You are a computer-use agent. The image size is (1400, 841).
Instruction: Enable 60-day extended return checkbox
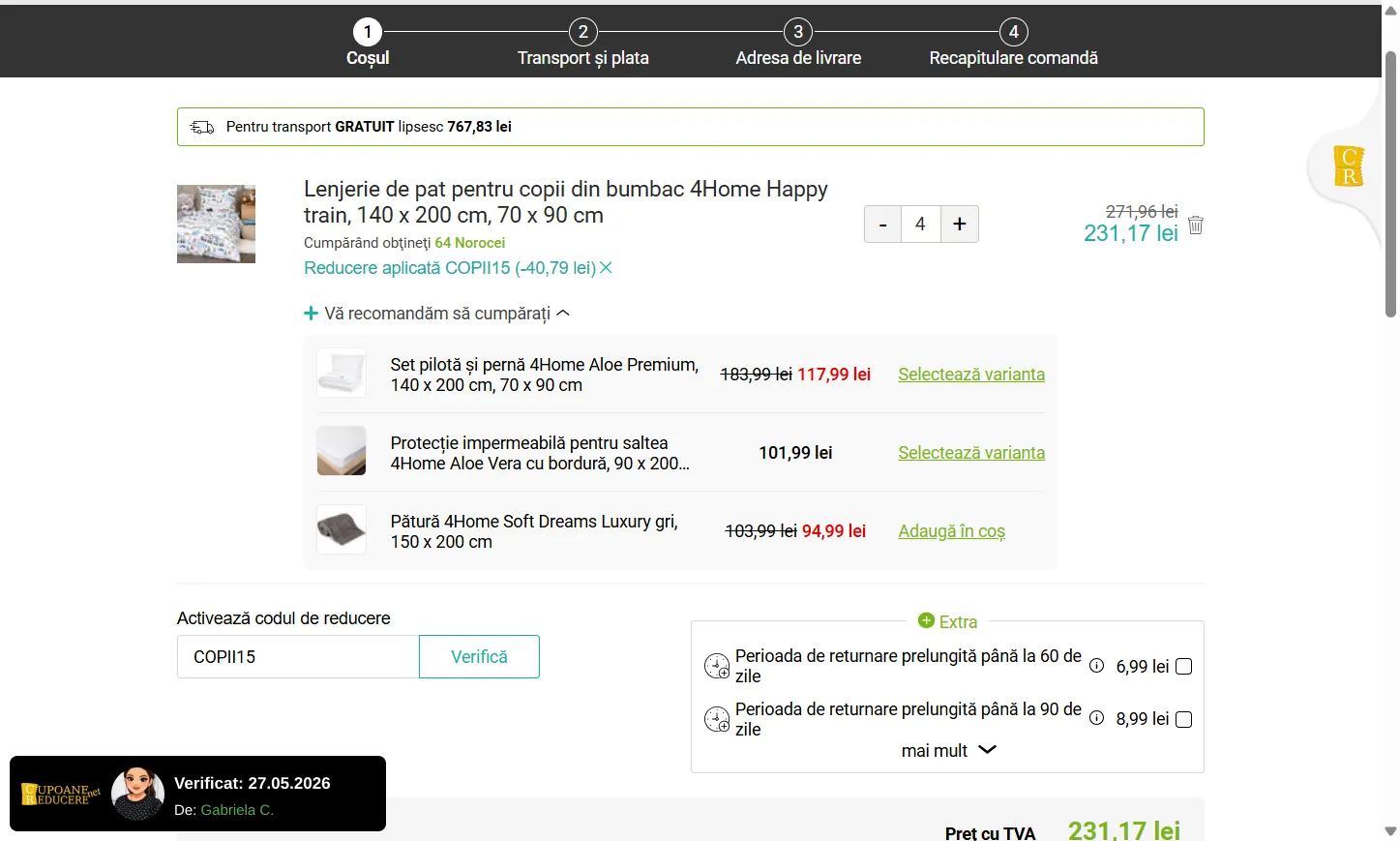(1183, 667)
